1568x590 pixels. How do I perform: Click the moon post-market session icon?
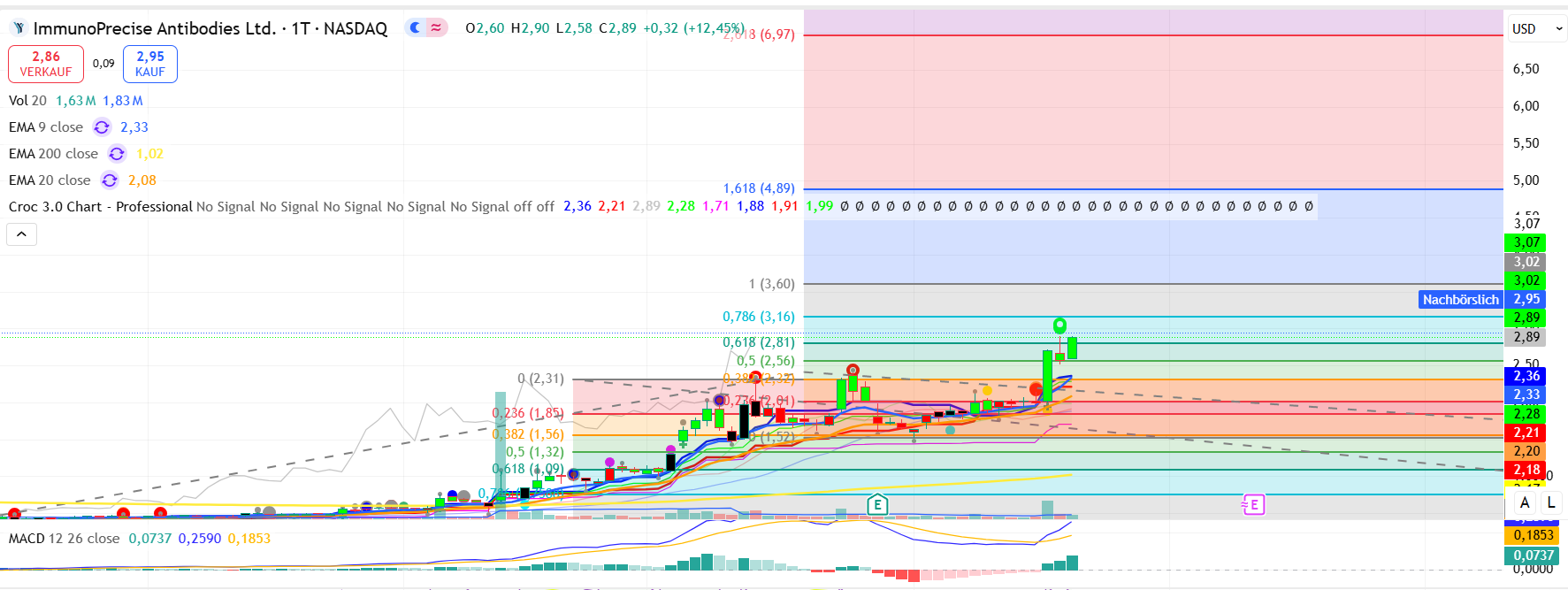click(x=415, y=28)
